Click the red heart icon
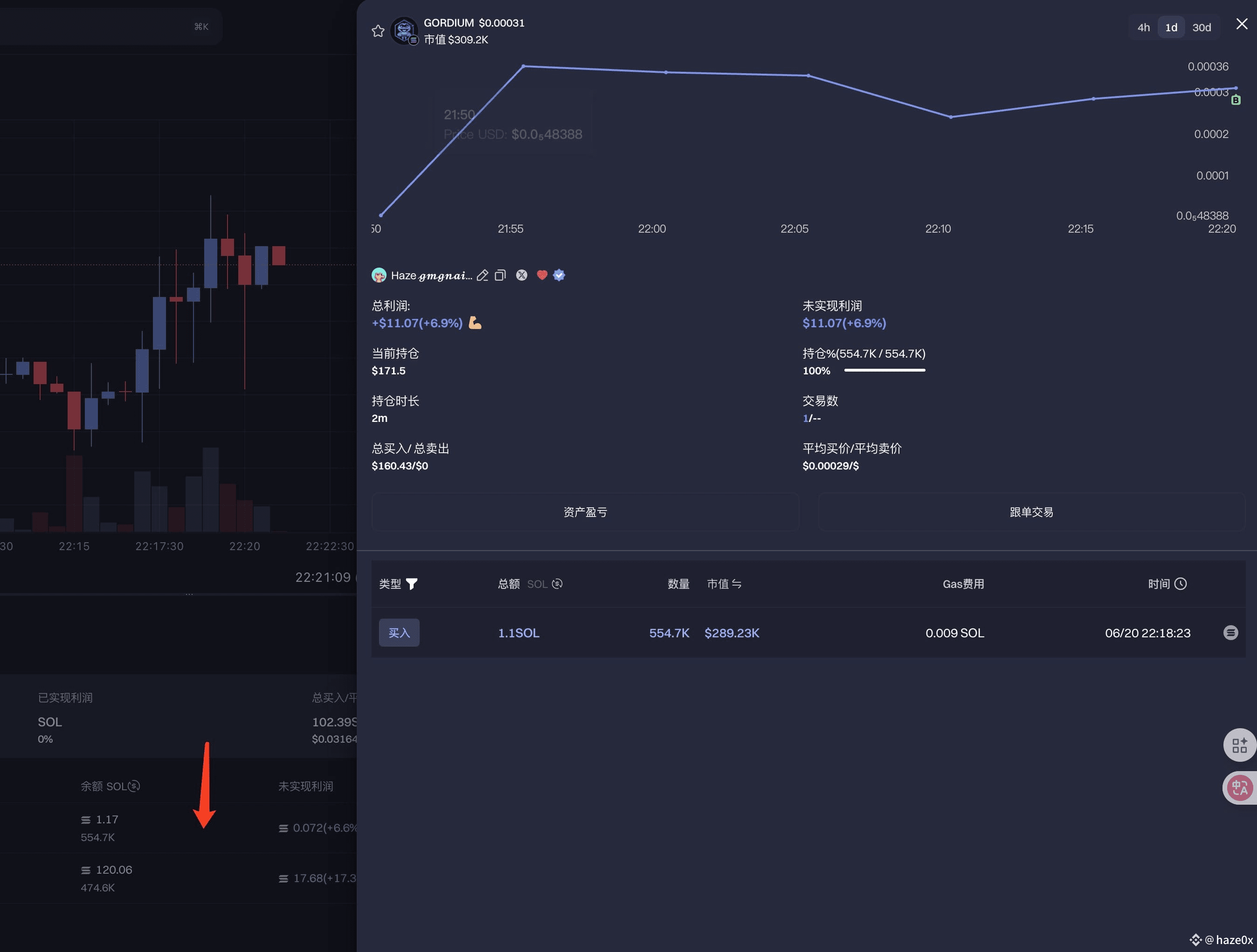Screen dimensions: 1257x952 point(542,275)
